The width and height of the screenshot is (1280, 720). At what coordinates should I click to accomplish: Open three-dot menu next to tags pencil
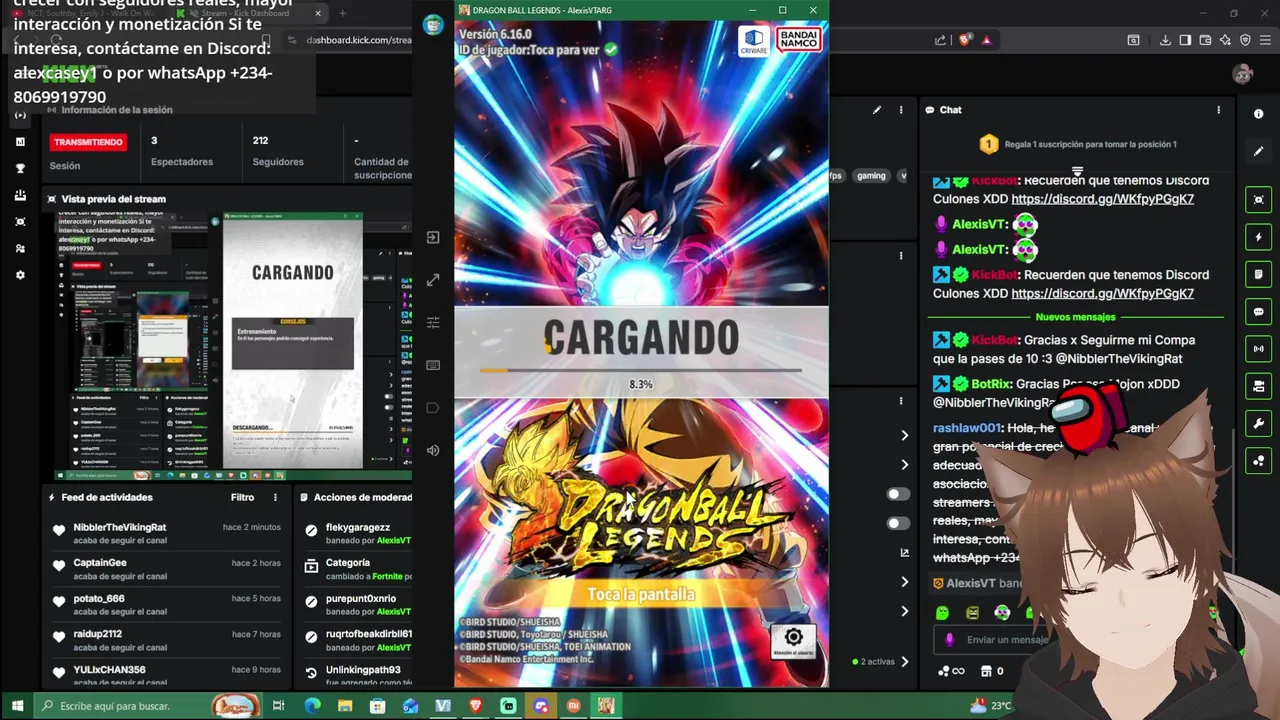(901, 110)
